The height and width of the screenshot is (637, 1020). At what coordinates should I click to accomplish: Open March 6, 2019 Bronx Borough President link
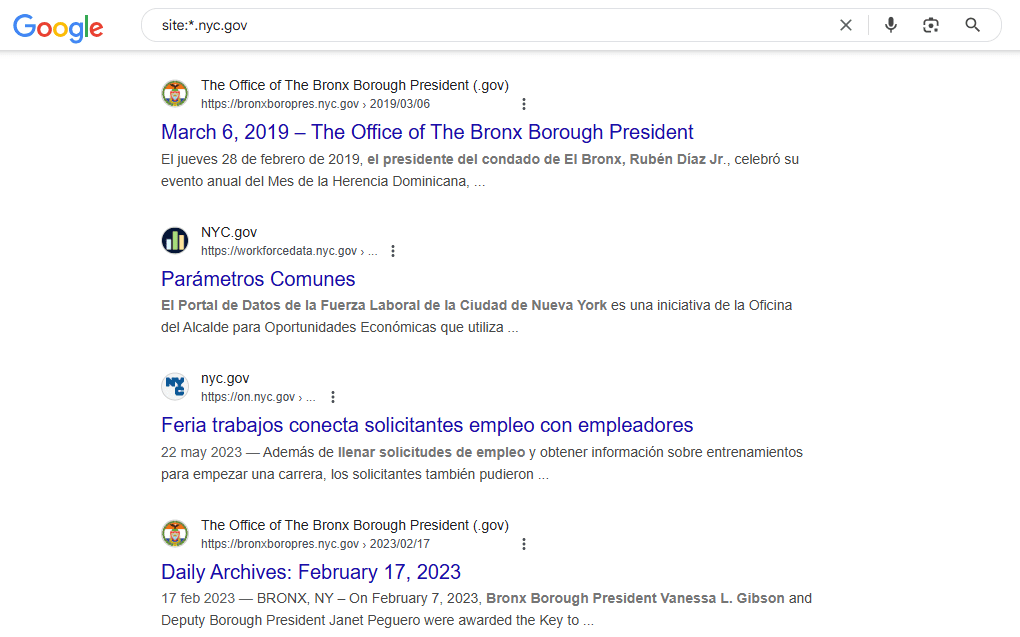point(427,132)
